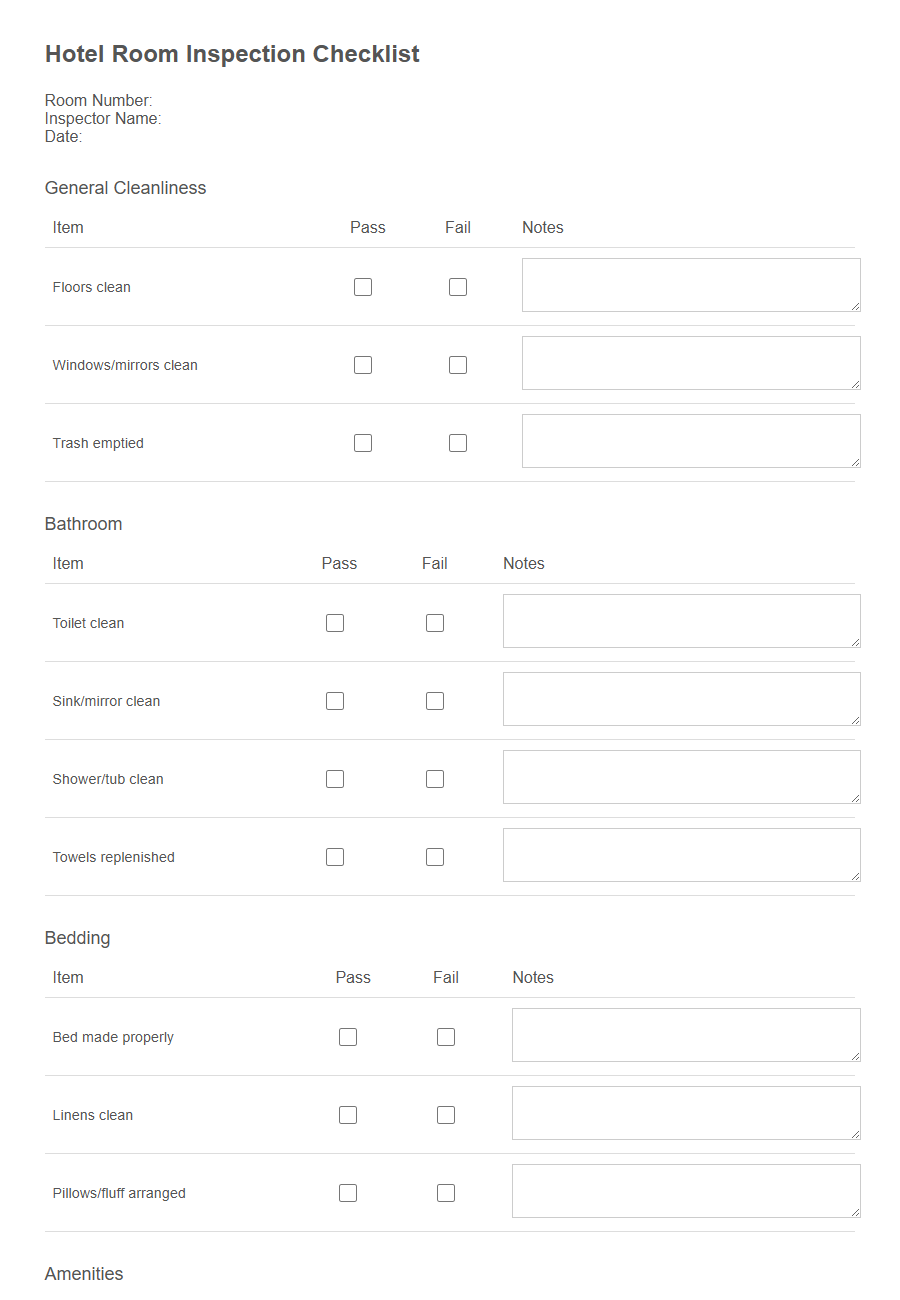This screenshot has width=900, height=1300.
Task: Mark Windows/mirrors clean as Fail
Action: point(457,364)
